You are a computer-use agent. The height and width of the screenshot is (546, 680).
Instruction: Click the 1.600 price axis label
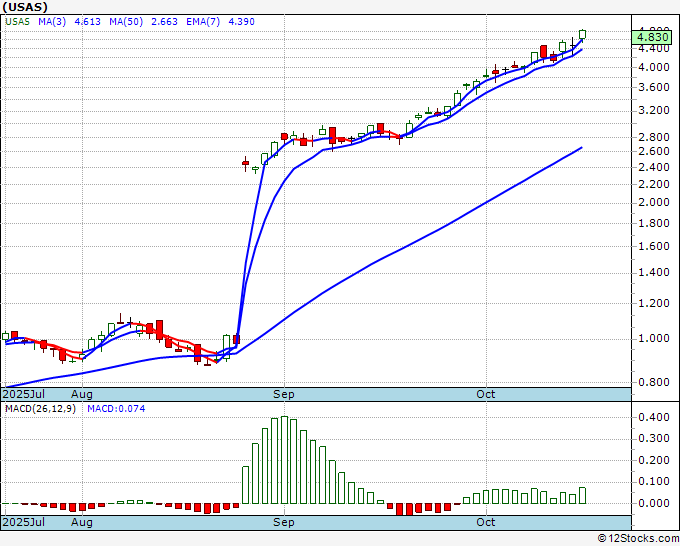pos(654,246)
